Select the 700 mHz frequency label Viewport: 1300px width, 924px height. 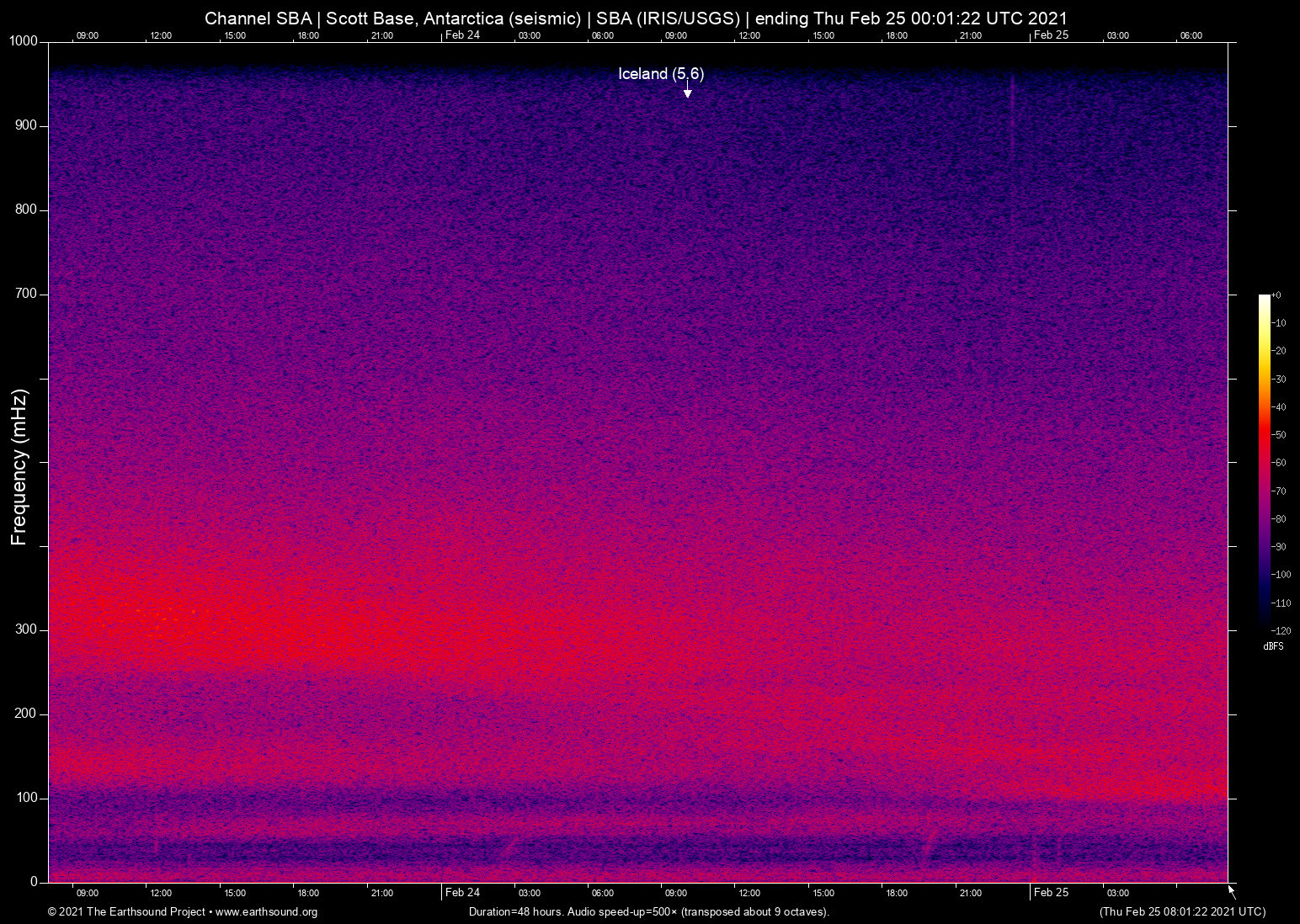(26, 294)
